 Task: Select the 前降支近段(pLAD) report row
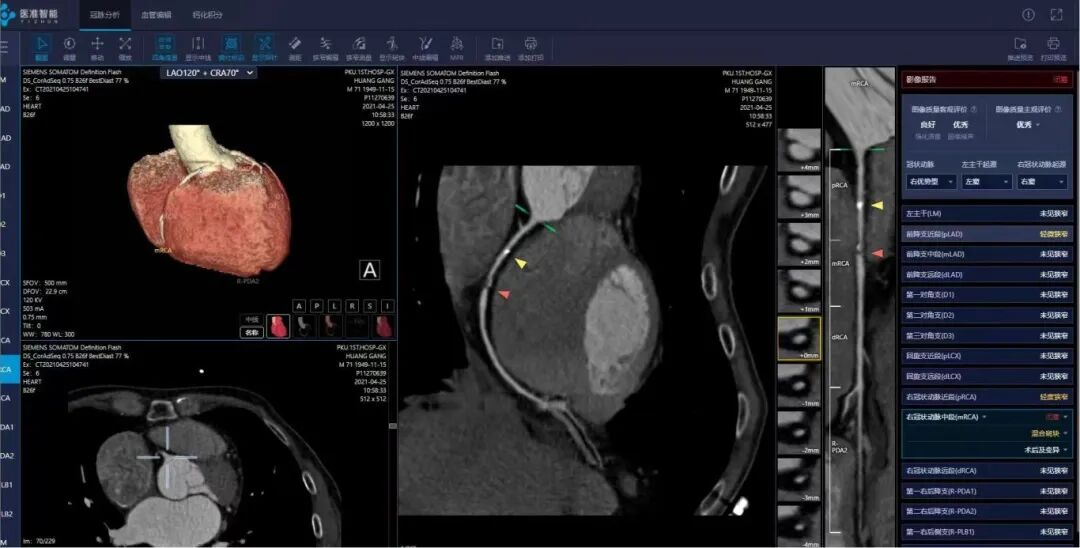coord(987,234)
